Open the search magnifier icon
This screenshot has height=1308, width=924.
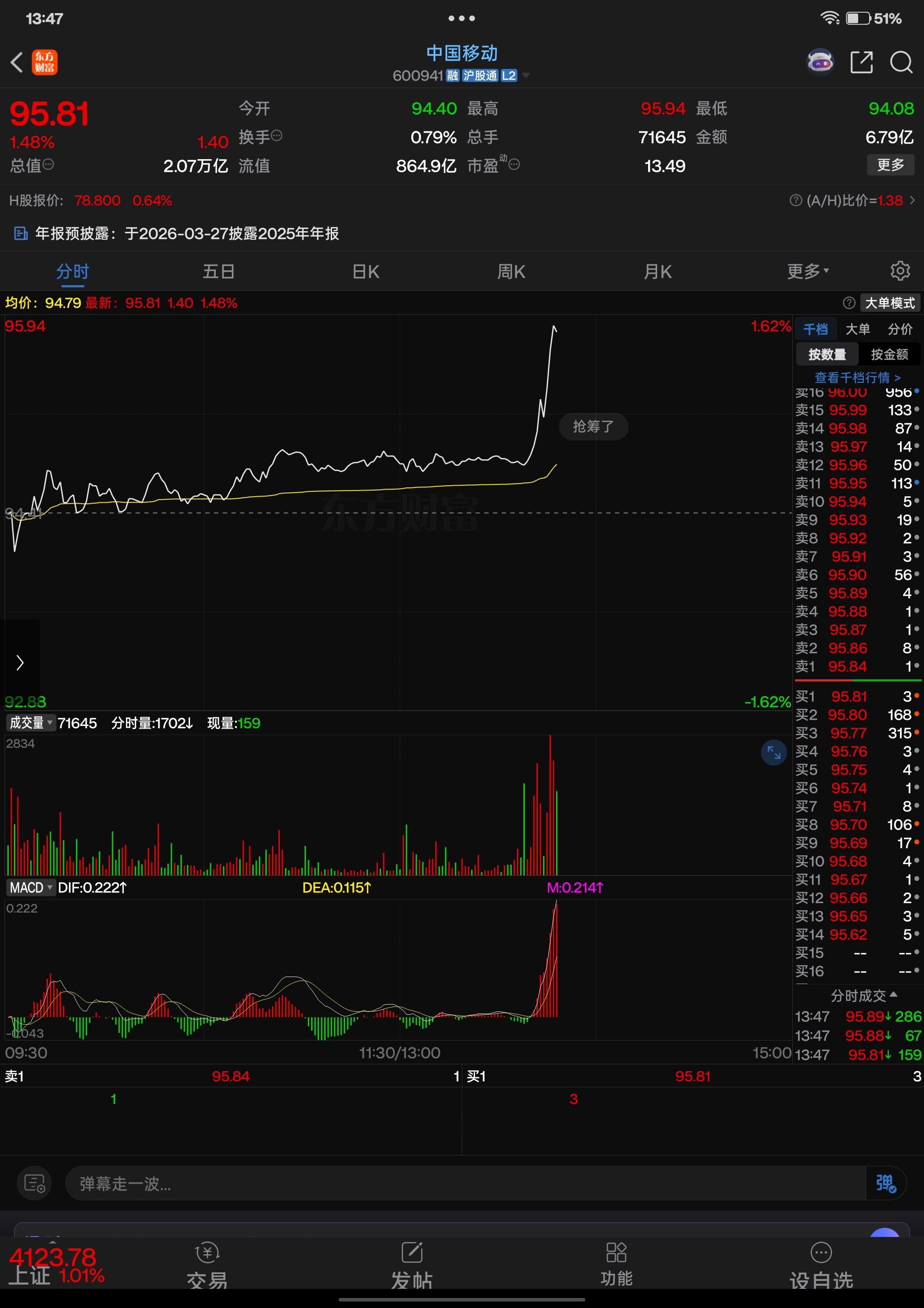coord(900,62)
